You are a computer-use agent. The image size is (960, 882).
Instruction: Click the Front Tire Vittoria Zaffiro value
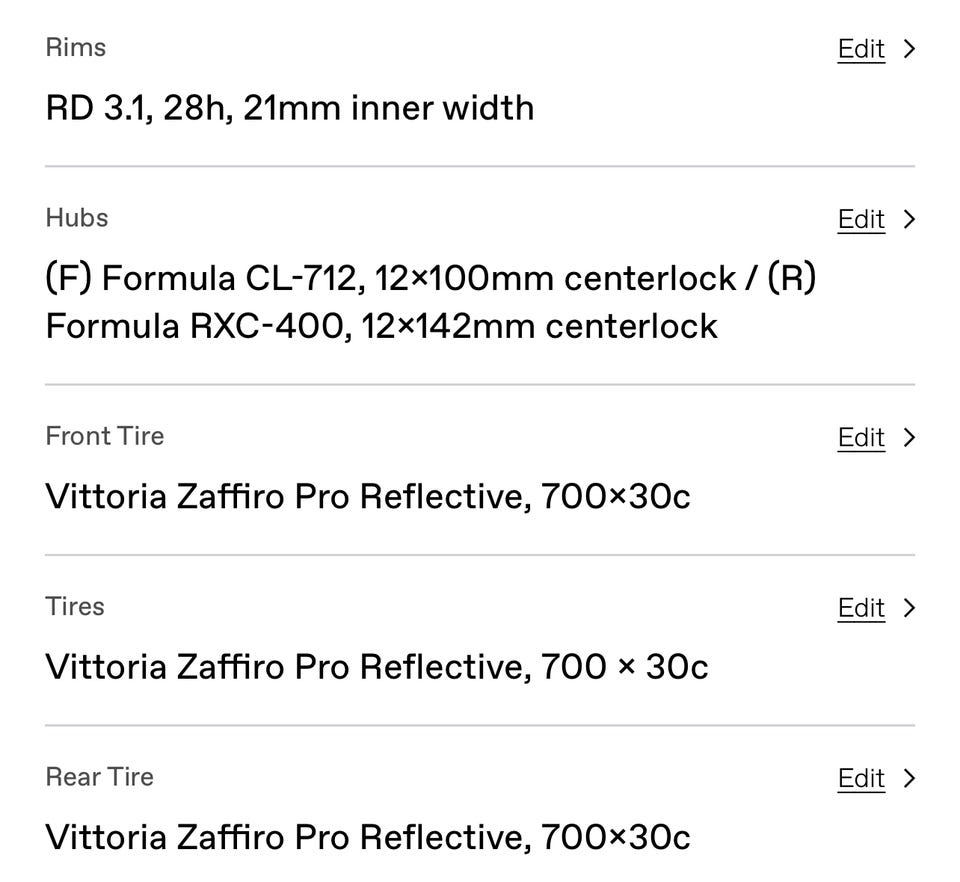(x=368, y=496)
